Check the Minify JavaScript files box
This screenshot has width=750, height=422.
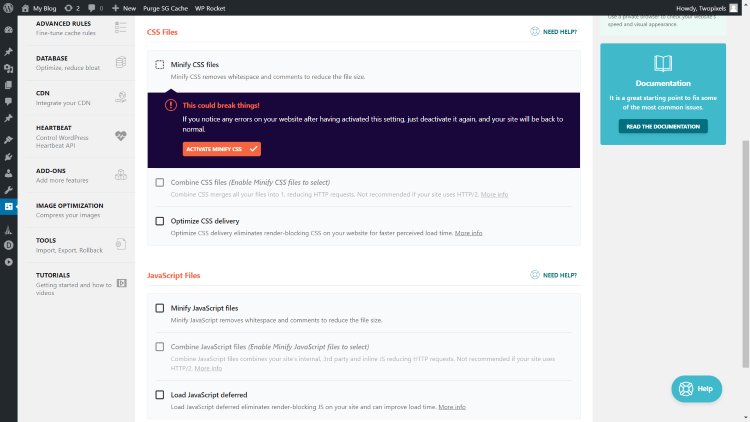click(x=160, y=308)
